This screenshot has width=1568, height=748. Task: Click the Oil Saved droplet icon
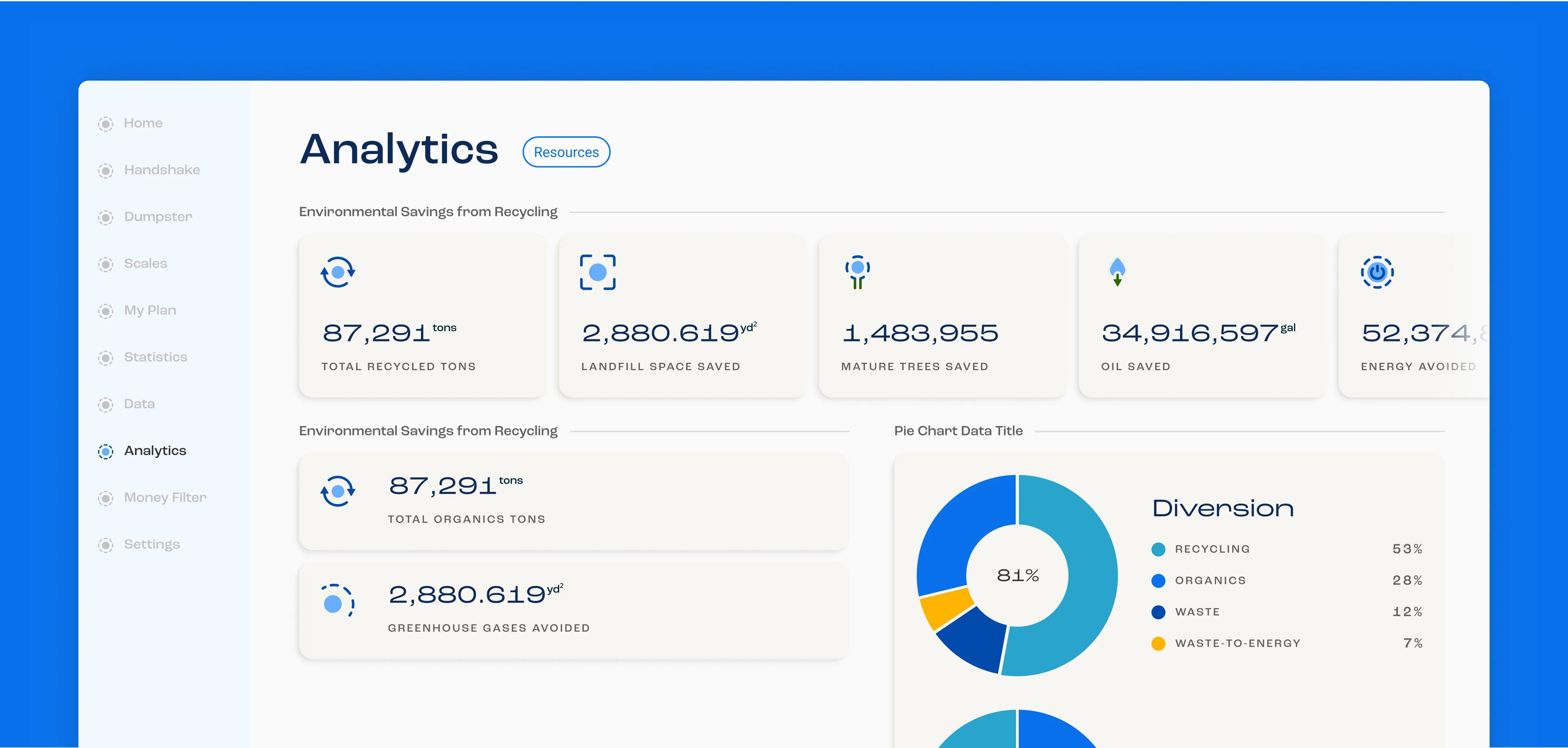1117,271
